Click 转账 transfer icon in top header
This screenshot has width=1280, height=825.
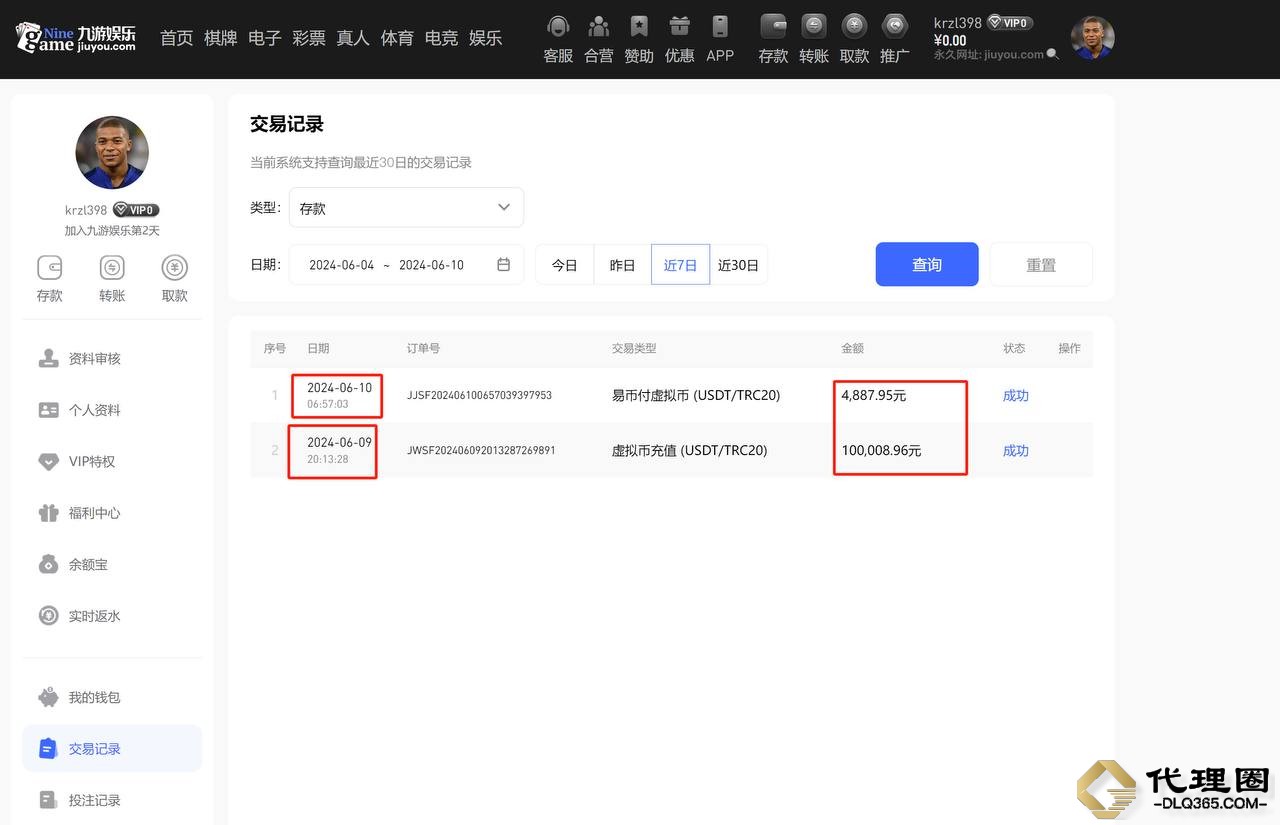(x=814, y=26)
